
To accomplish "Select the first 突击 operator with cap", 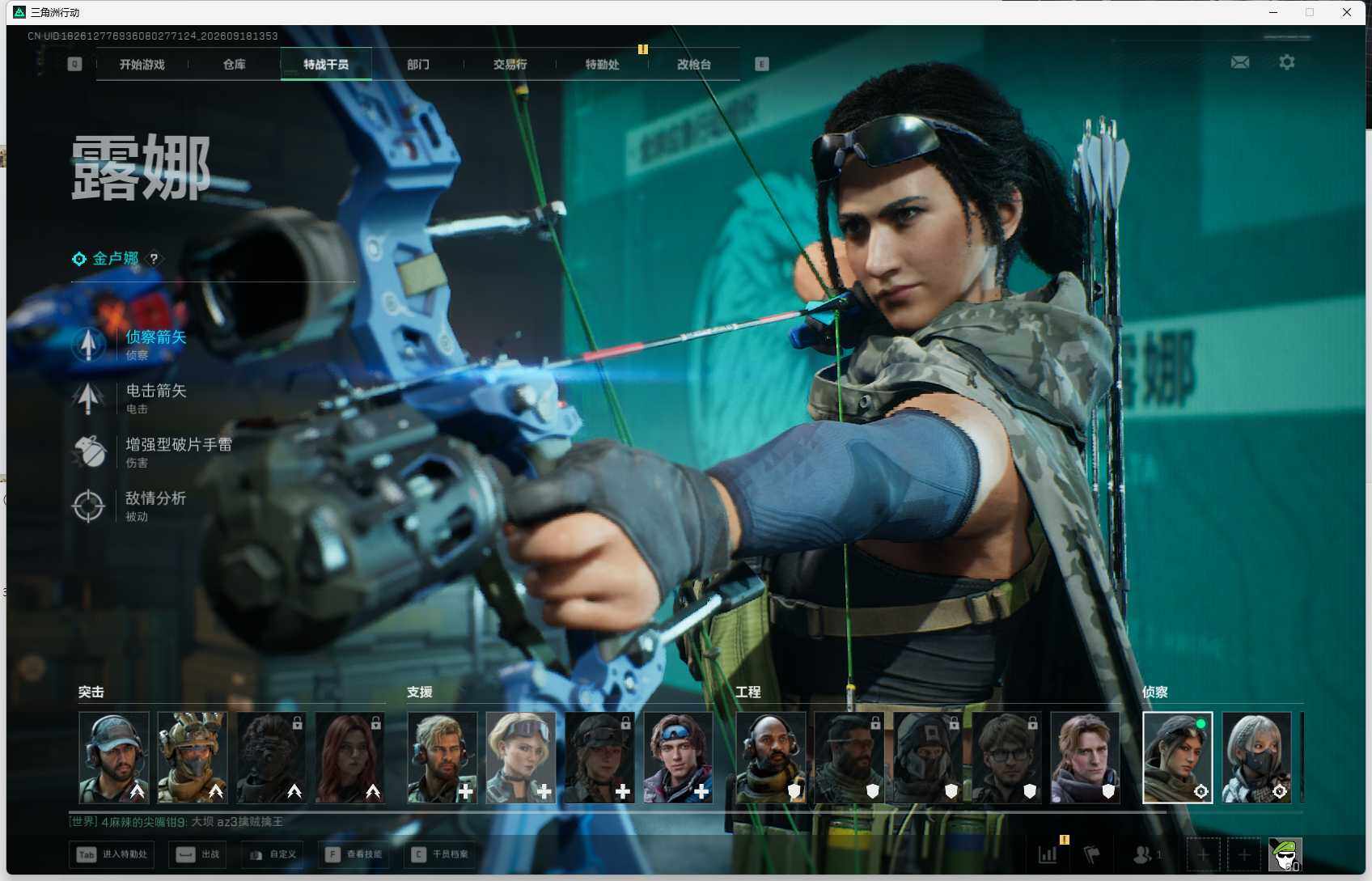I will pyautogui.click(x=114, y=757).
